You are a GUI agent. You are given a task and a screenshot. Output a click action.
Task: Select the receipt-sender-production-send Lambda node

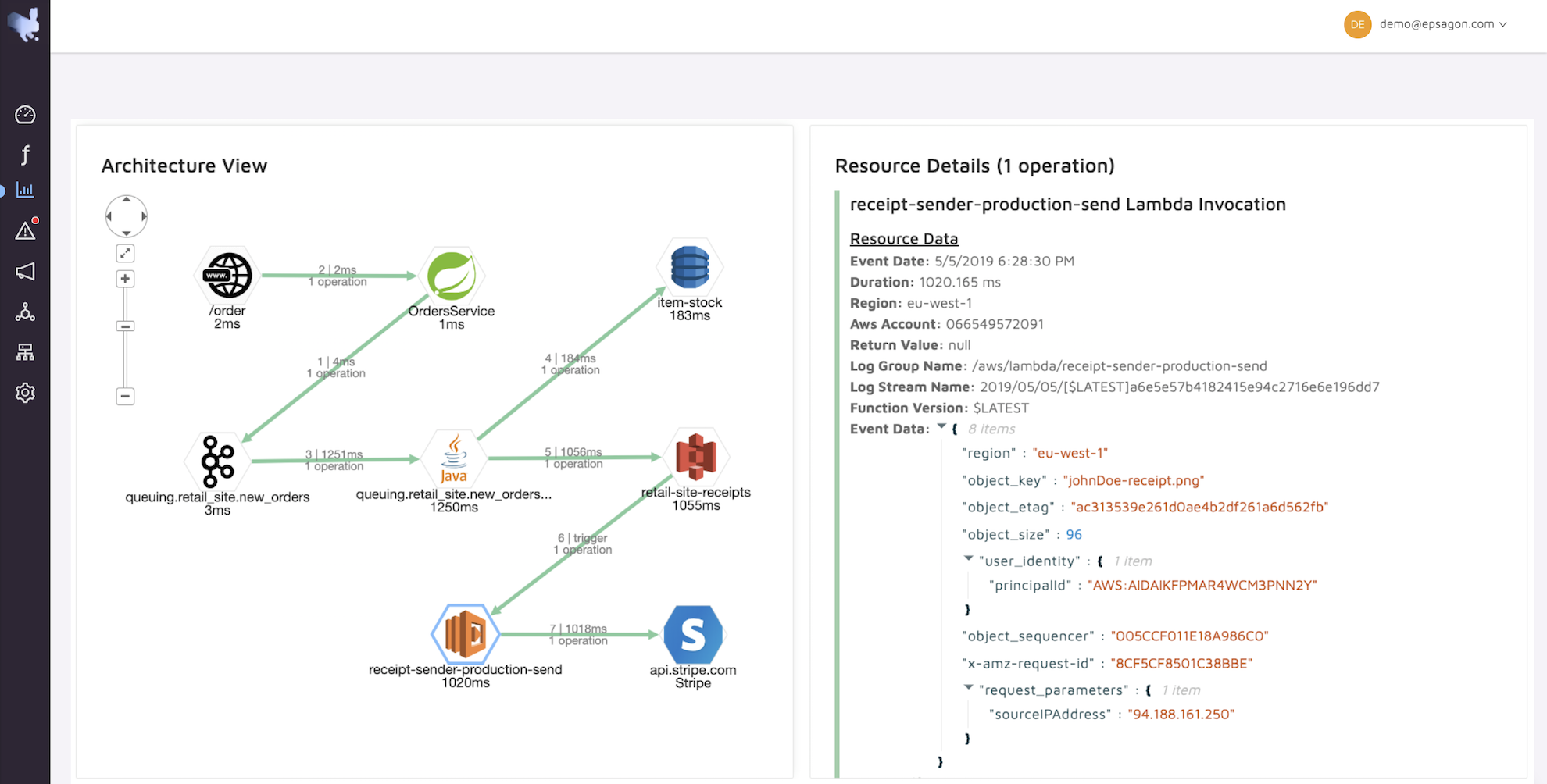466,633
